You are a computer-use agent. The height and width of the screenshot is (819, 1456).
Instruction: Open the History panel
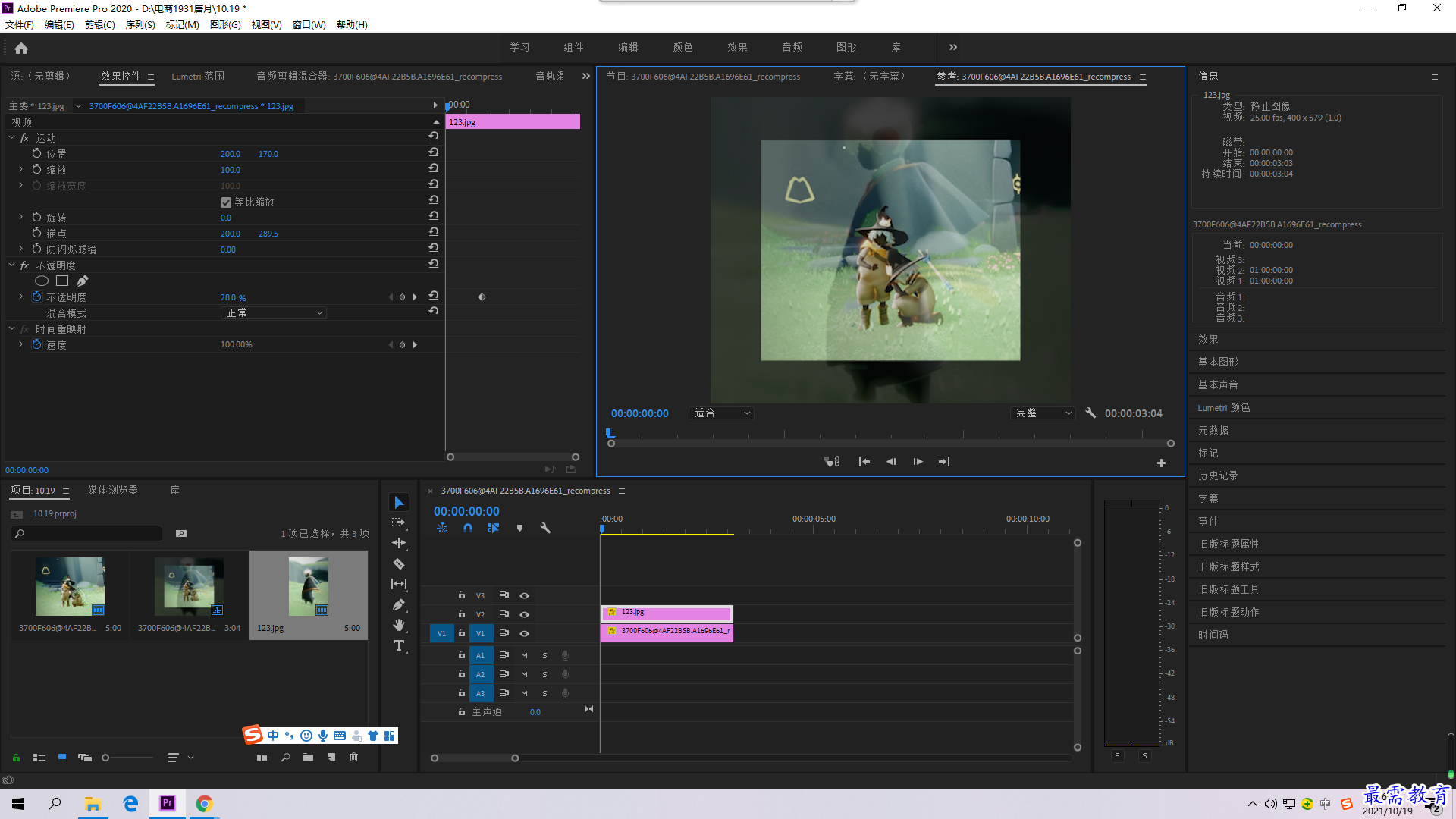(x=1218, y=475)
